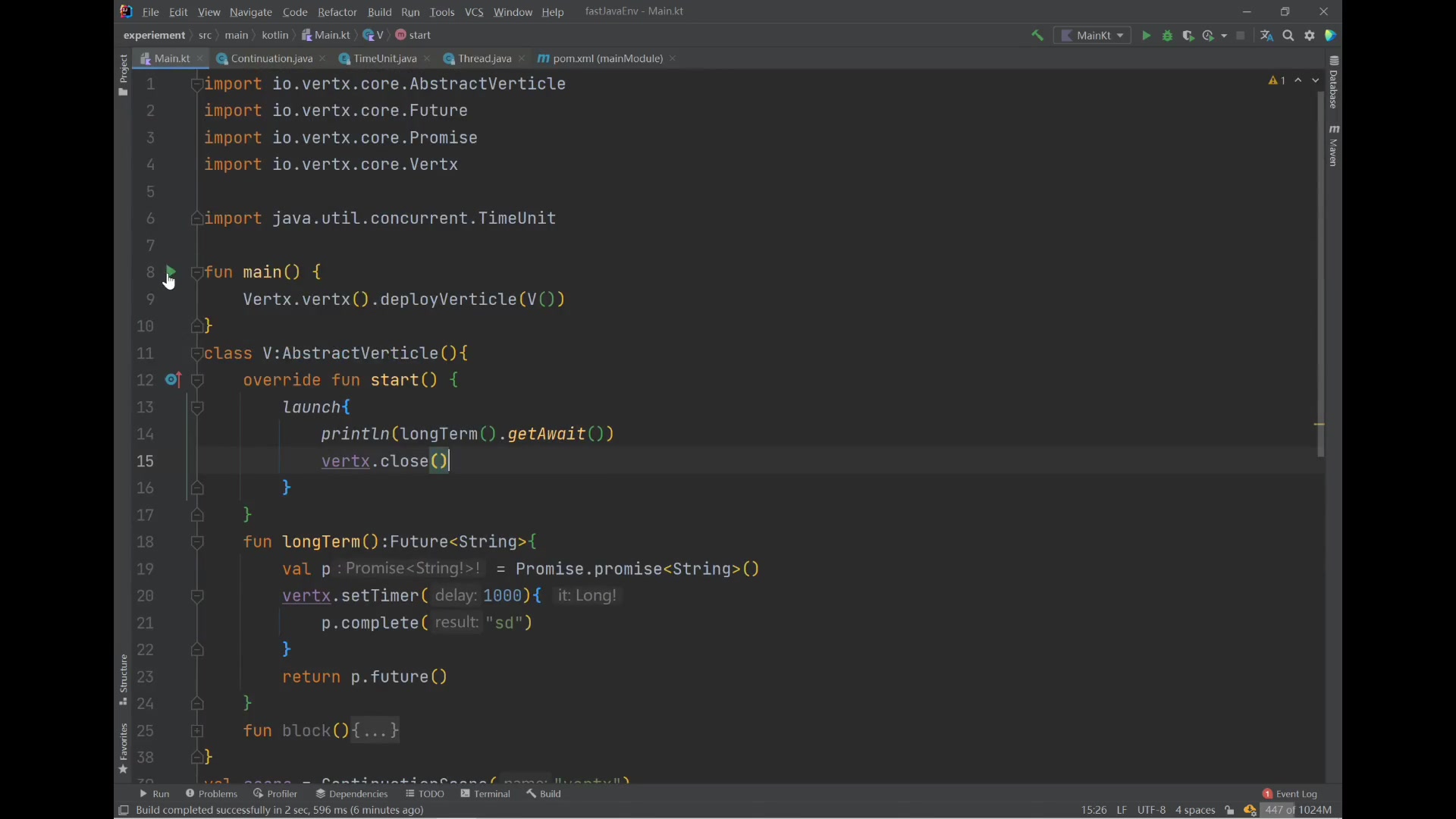Open the Terminal tool window
Viewport: 1456px width, 819px height.
point(485,794)
